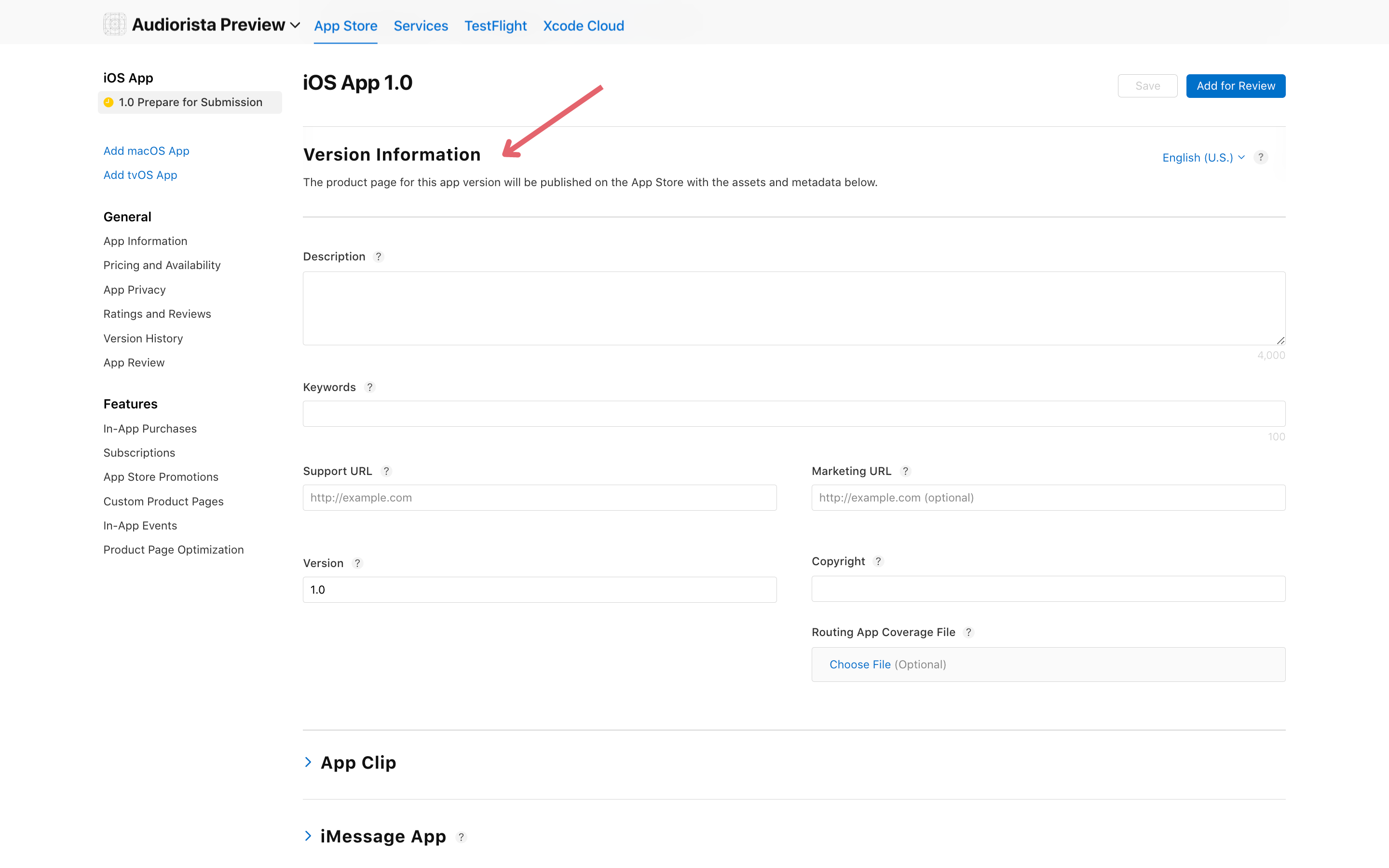Click the Version Information heading
This screenshot has width=1389, height=868.
(x=392, y=154)
